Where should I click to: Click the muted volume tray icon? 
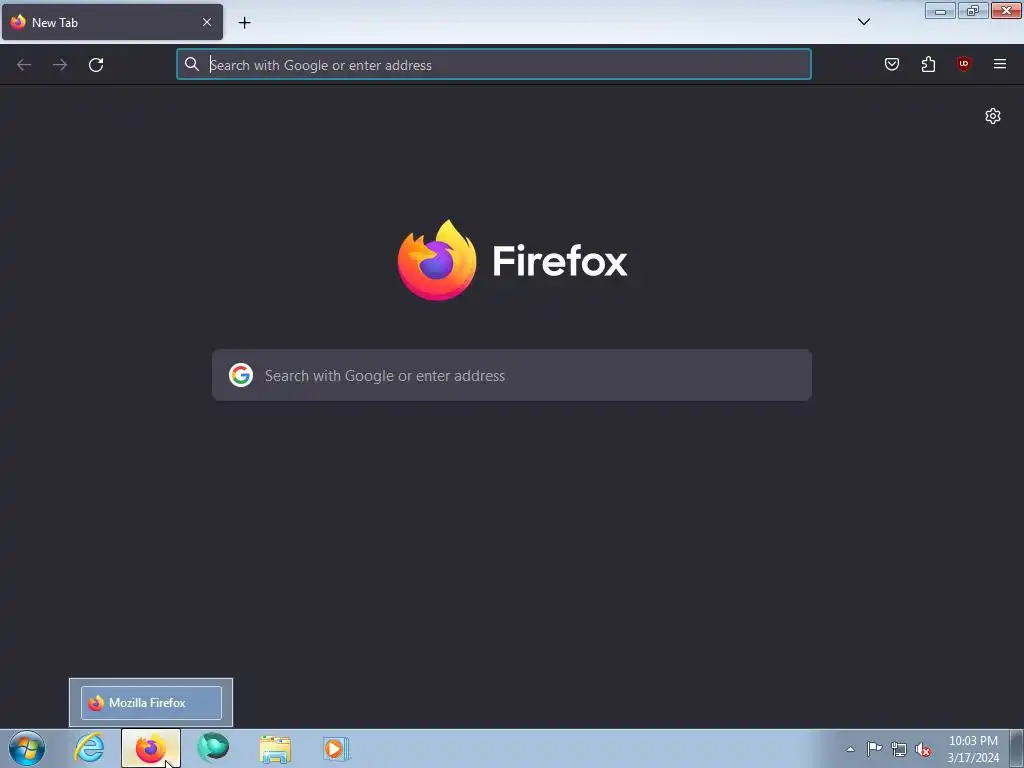pos(923,750)
